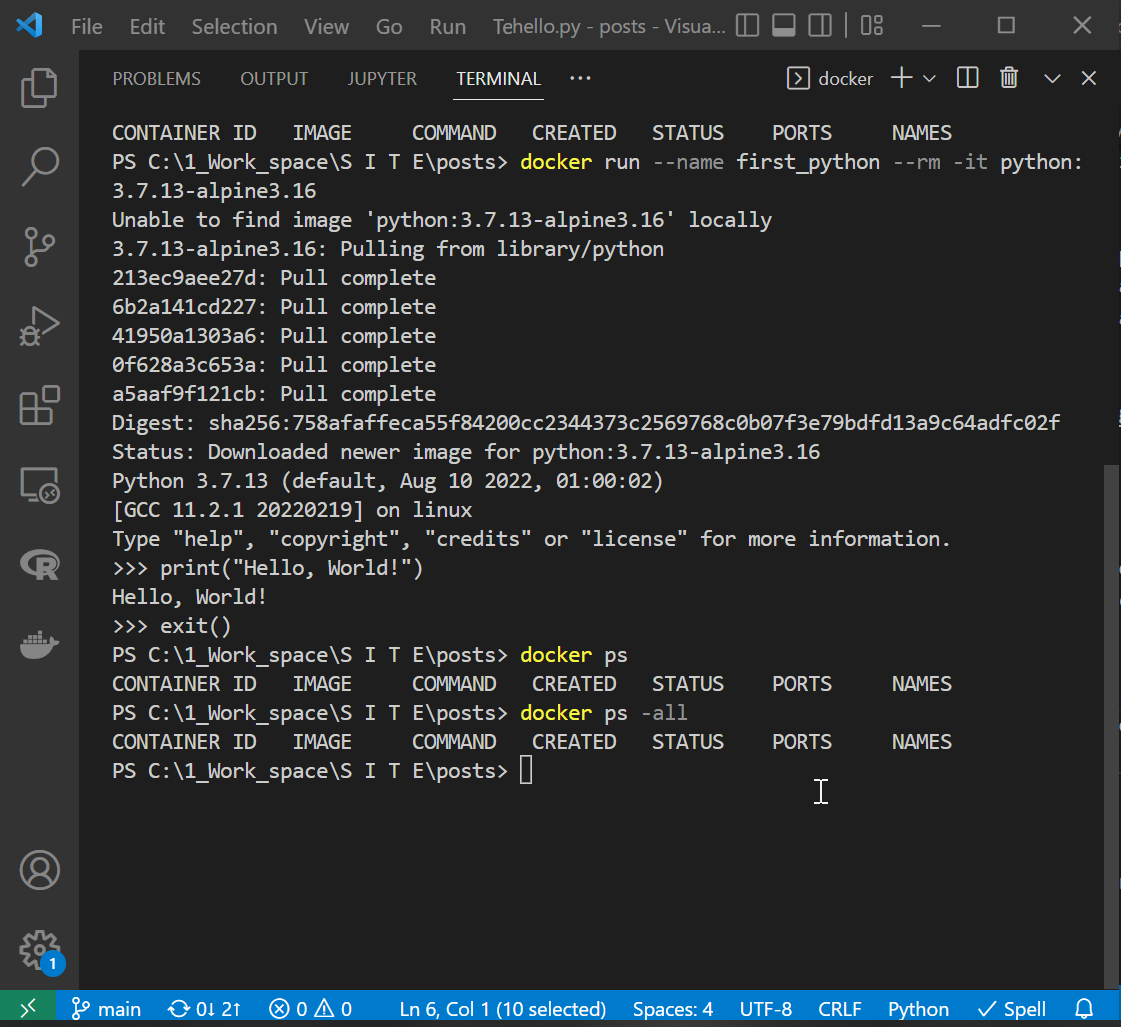Change UTF-8 file encoding
The width and height of the screenshot is (1121, 1027).
click(766, 1008)
